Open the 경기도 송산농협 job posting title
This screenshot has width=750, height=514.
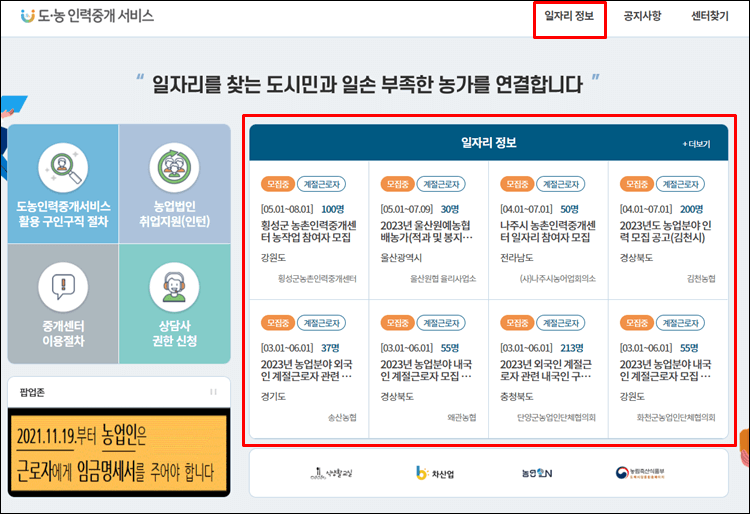click(307, 370)
